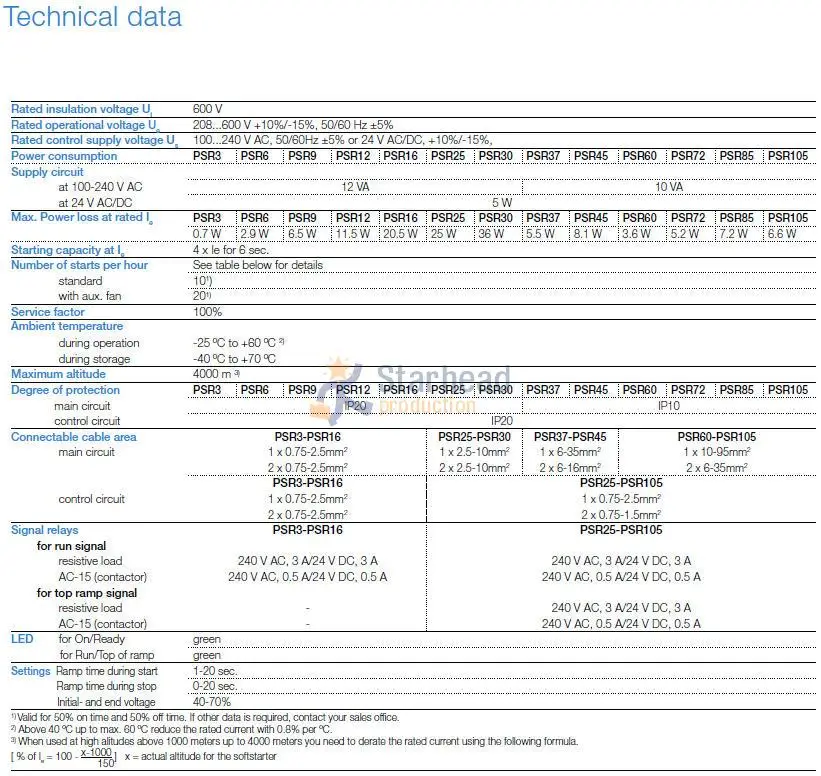Click the '0.7 W' power loss cell

207,234
